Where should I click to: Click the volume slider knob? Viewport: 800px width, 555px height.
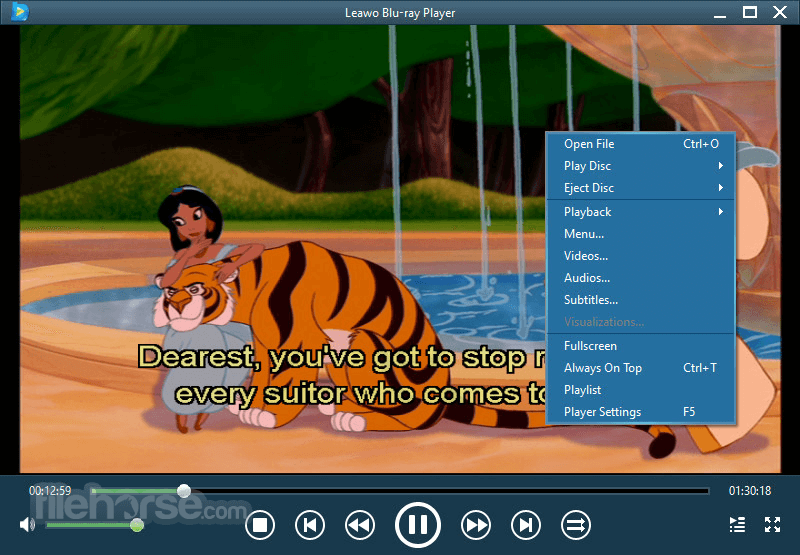point(137,525)
